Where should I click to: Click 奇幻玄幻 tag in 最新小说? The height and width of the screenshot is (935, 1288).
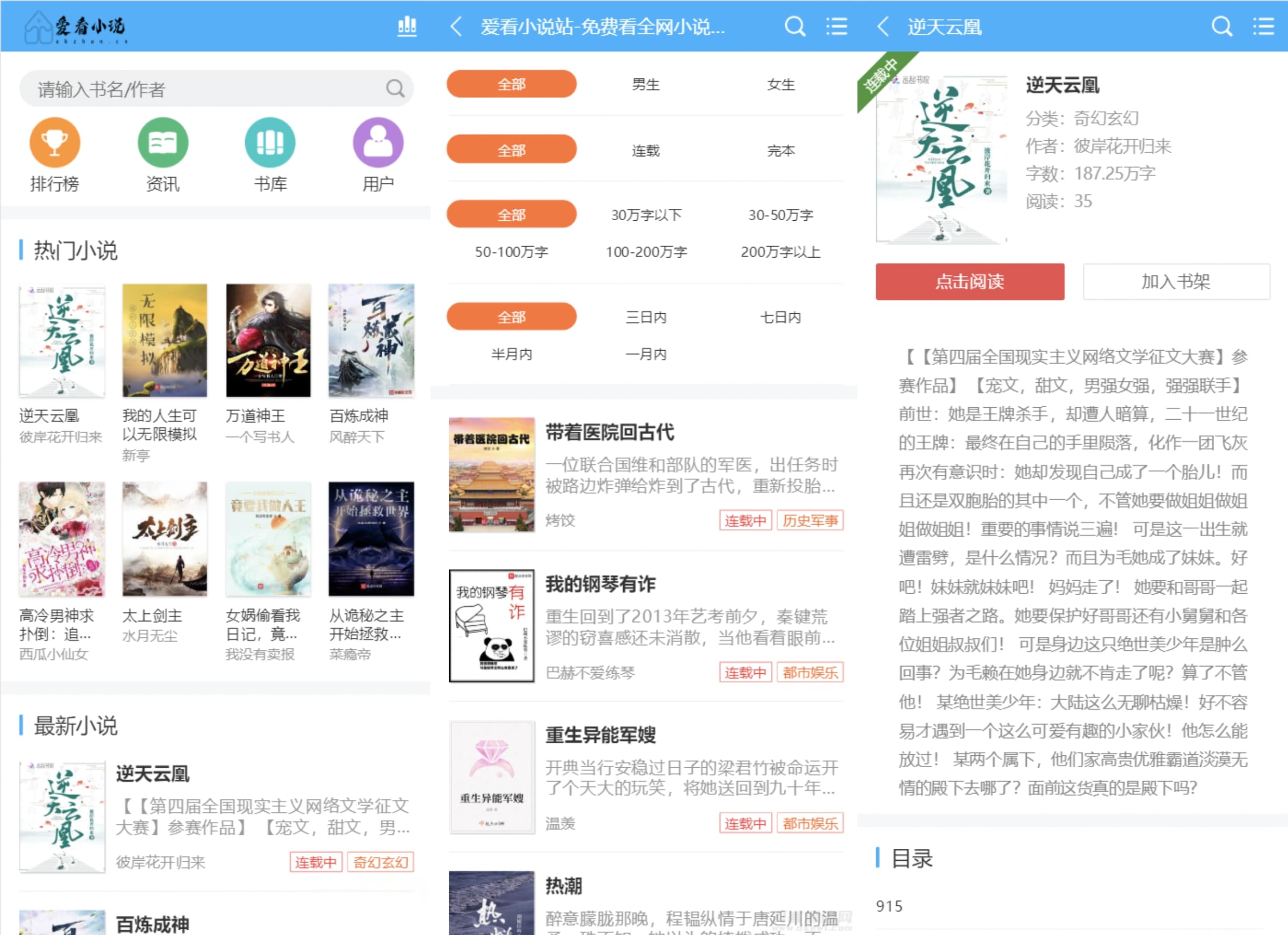point(381,862)
